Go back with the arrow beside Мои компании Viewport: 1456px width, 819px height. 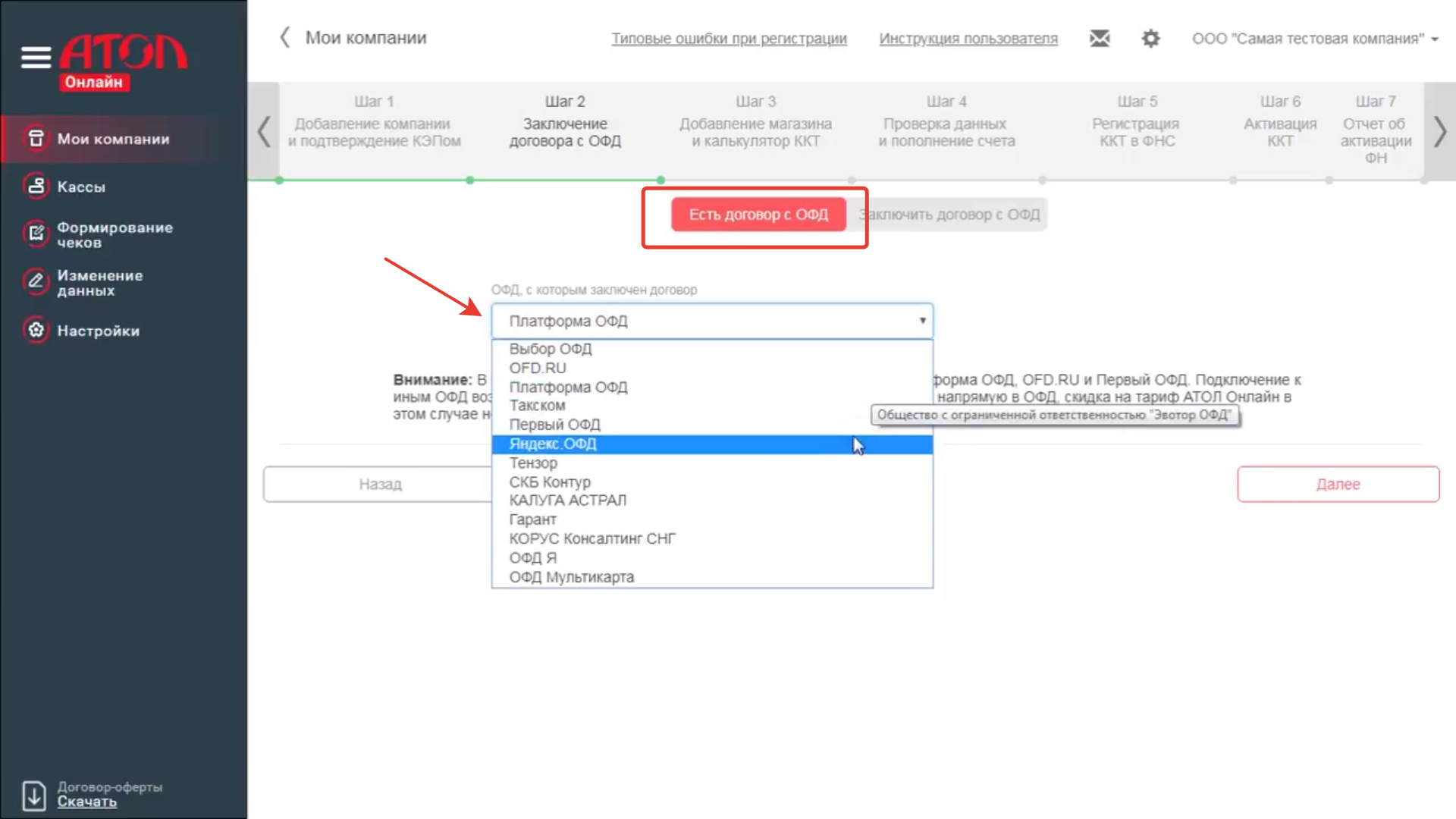point(285,38)
